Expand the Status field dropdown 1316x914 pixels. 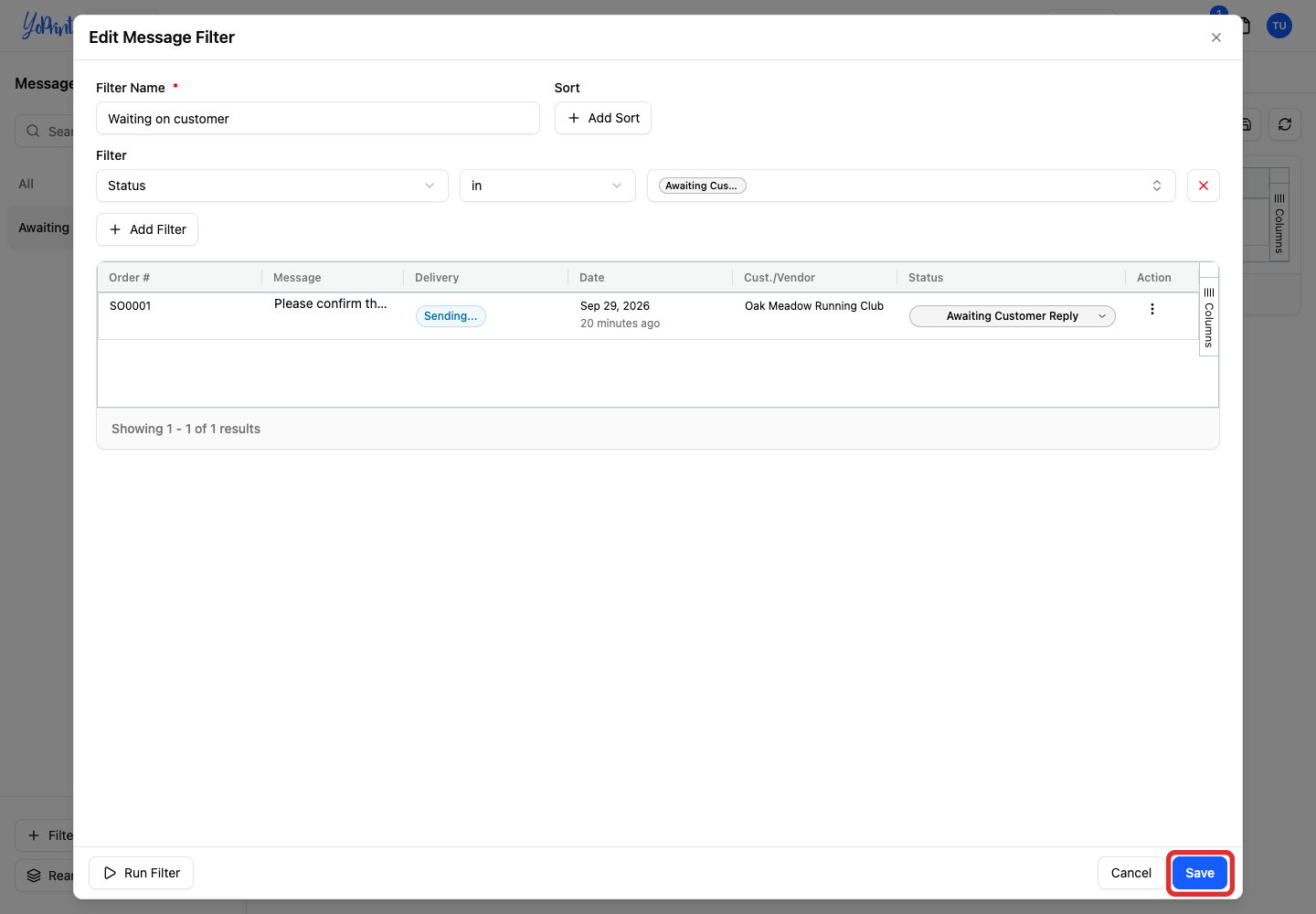pos(272,186)
